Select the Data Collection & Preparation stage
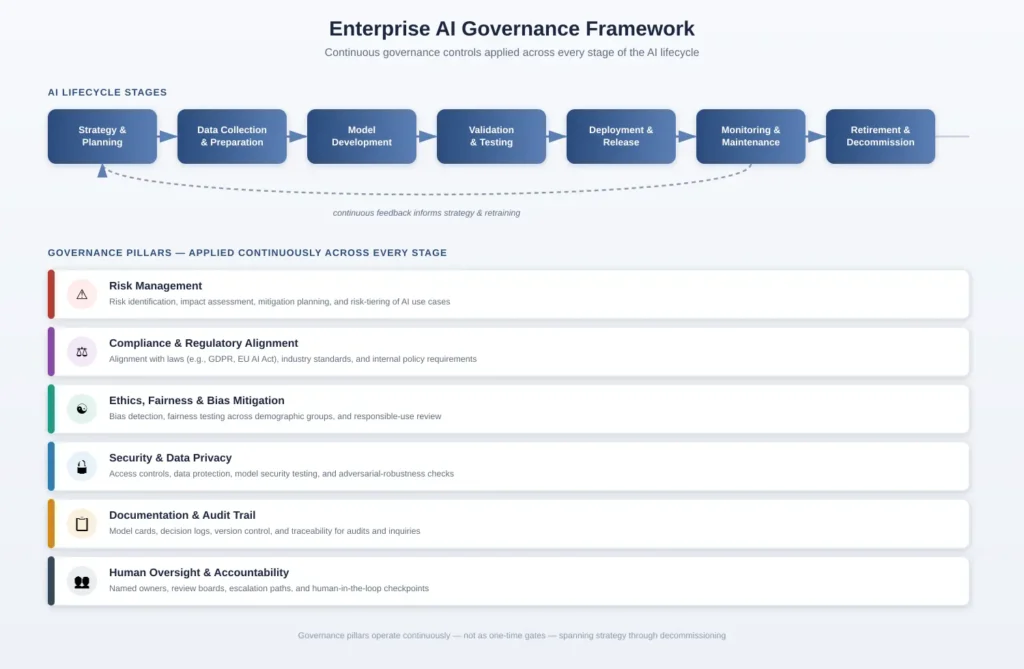 pos(232,136)
